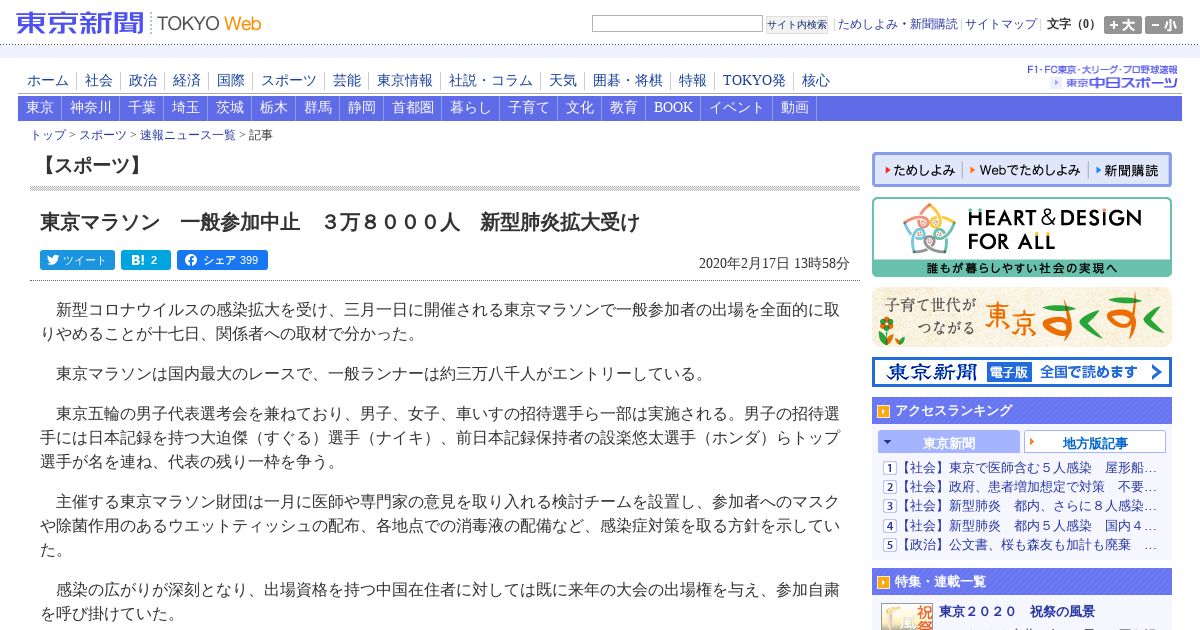Viewport: 1200px width, 630px height.
Task: Click the Hatena B! bookmark button
Action: [146, 260]
